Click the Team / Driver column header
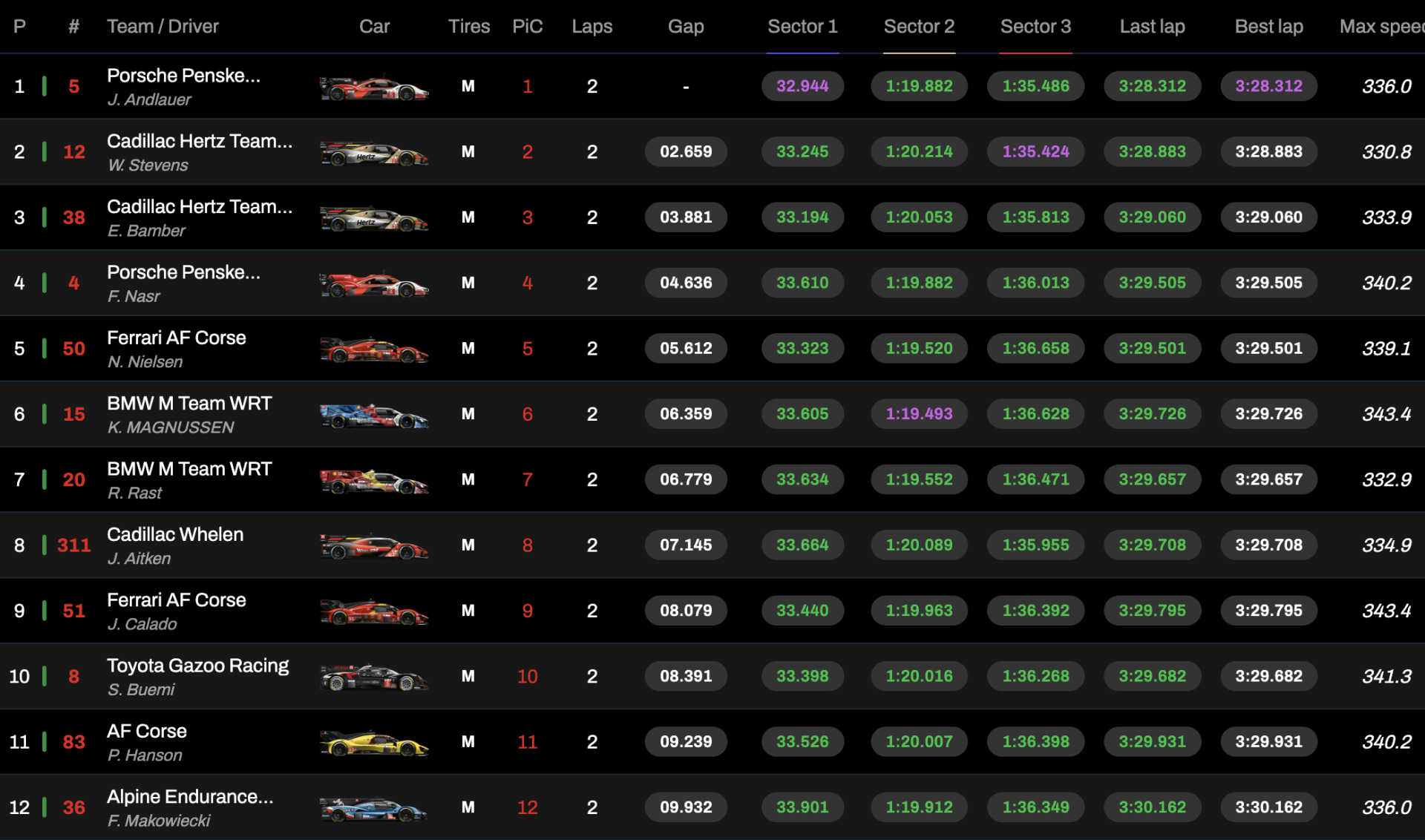Image resolution: width=1425 pixels, height=840 pixels. coord(163,27)
